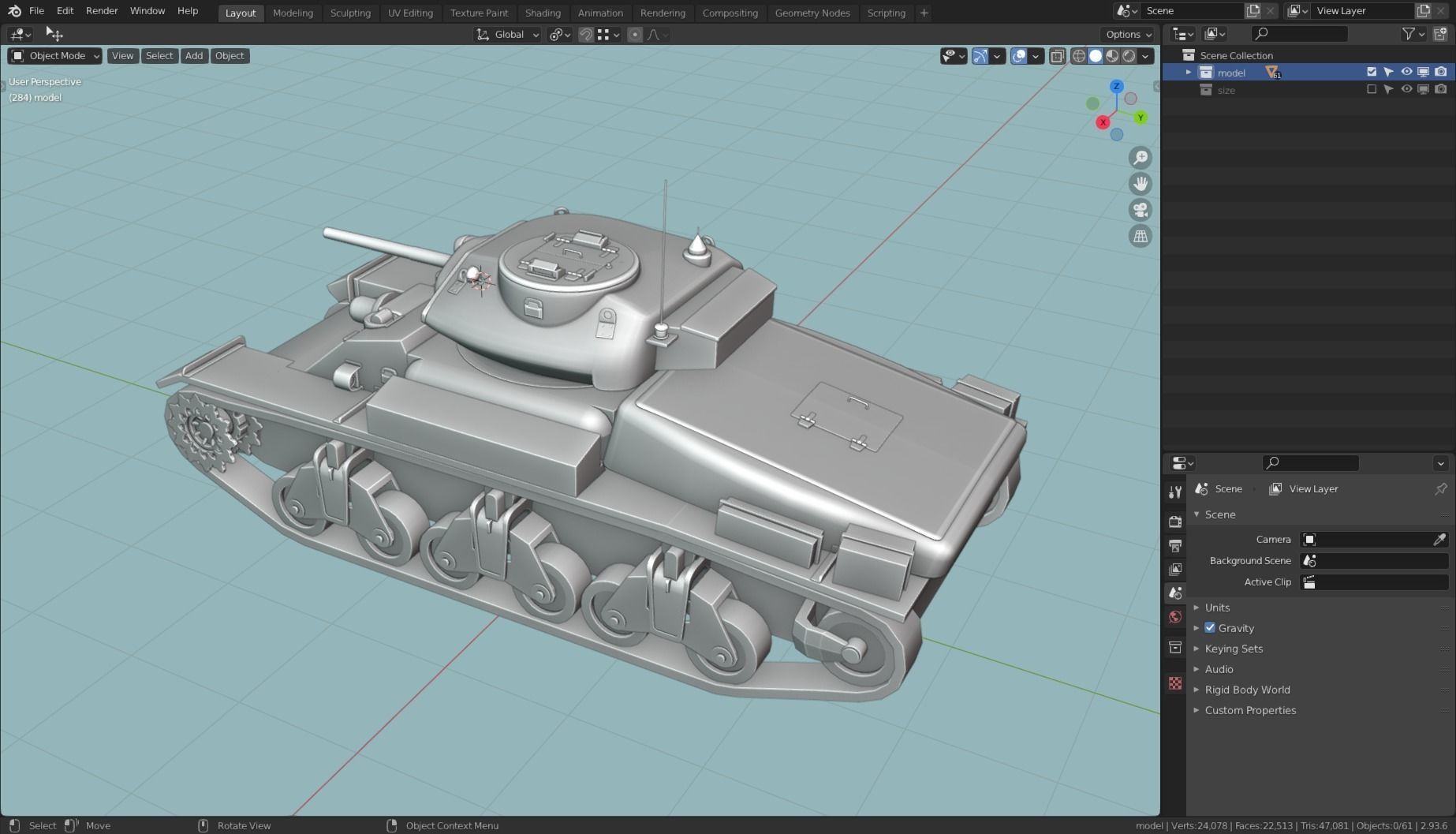Expand the model collection tree arrow
The height and width of the screenshot is (834, 1456).
(x=1189, y=73)
